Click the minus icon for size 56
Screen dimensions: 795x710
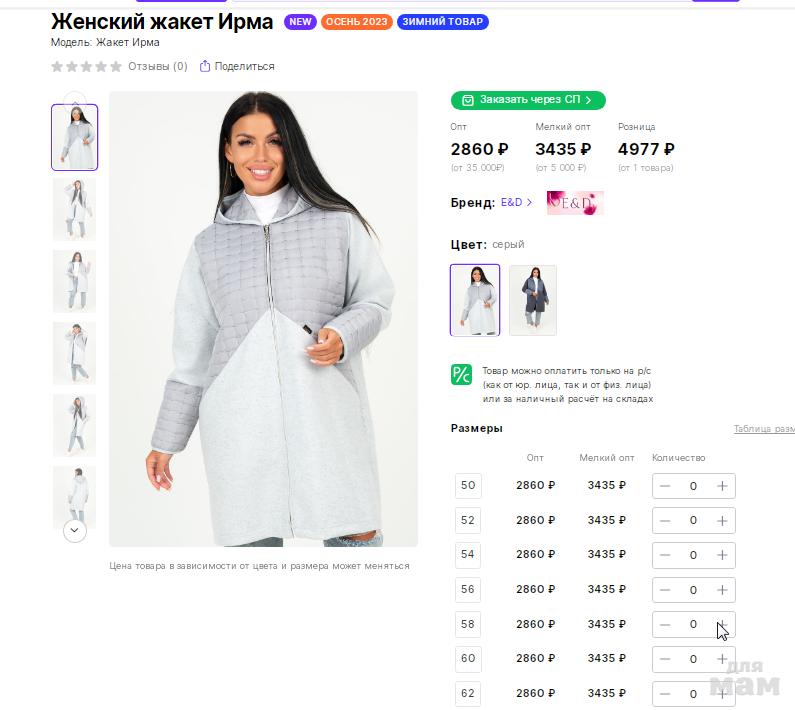[665, 590]
